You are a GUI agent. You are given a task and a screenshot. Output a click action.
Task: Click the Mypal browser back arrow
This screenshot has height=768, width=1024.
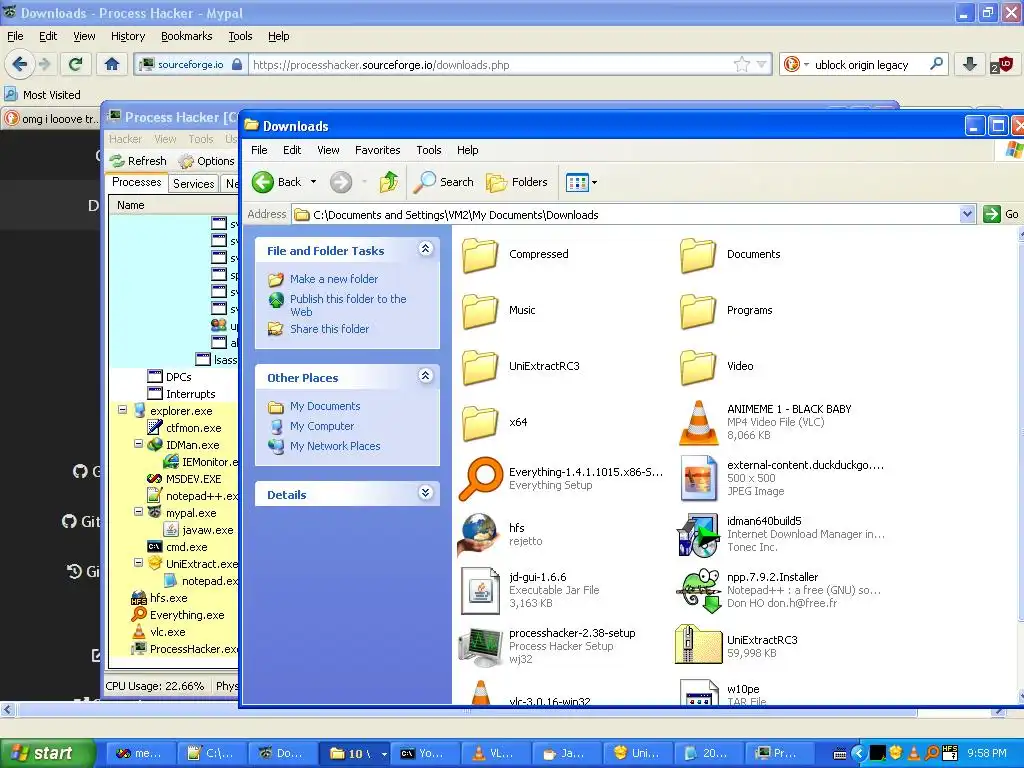(20, 64)
